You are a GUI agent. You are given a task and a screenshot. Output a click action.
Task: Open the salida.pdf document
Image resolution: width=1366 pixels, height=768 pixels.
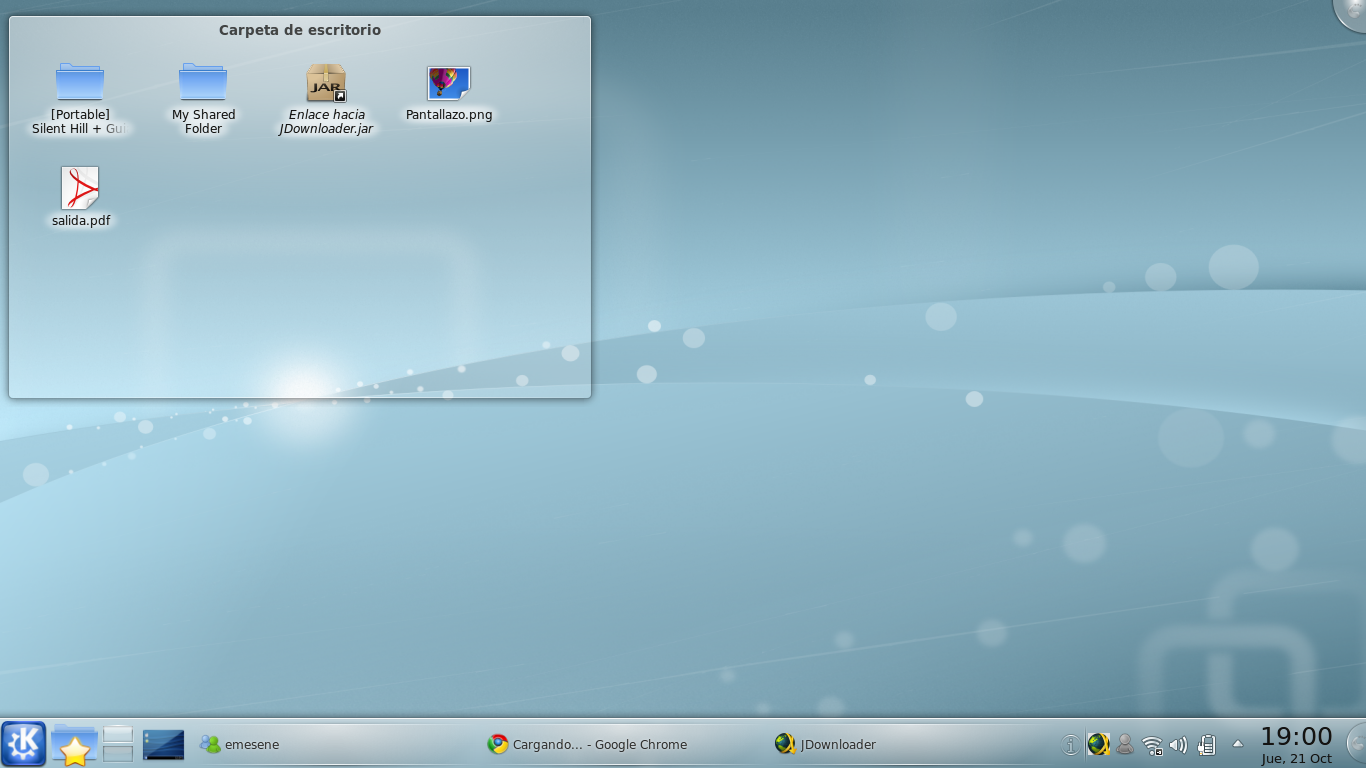pos(81,197)
